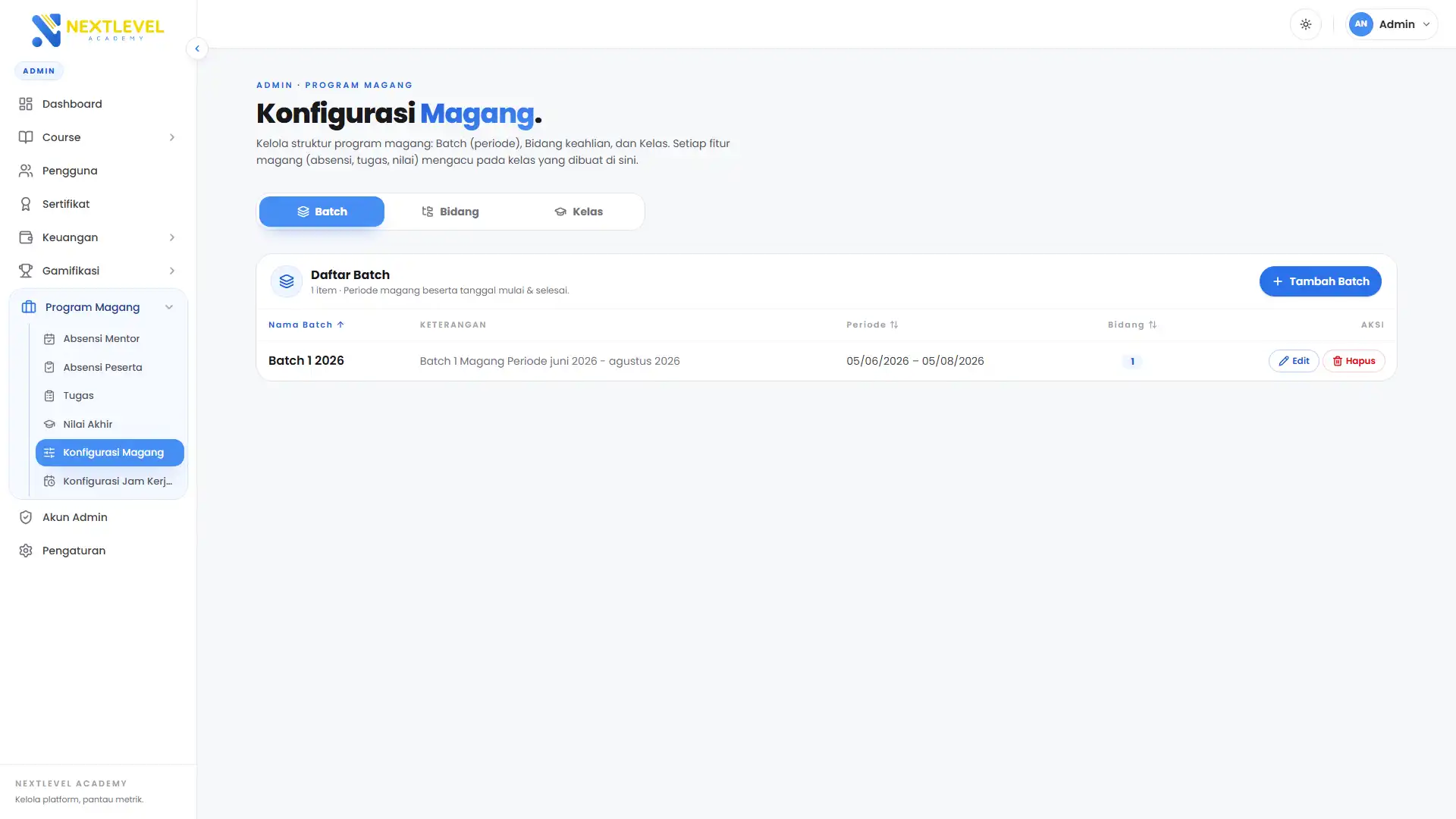Click the Program Magang briefcase icon
Screen dimensions: 1456x819
click(x=29, y=307)
